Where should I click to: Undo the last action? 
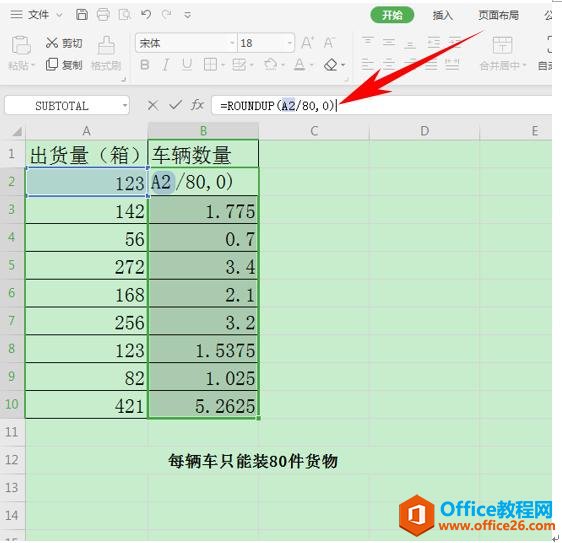click(x=146, y=15)
